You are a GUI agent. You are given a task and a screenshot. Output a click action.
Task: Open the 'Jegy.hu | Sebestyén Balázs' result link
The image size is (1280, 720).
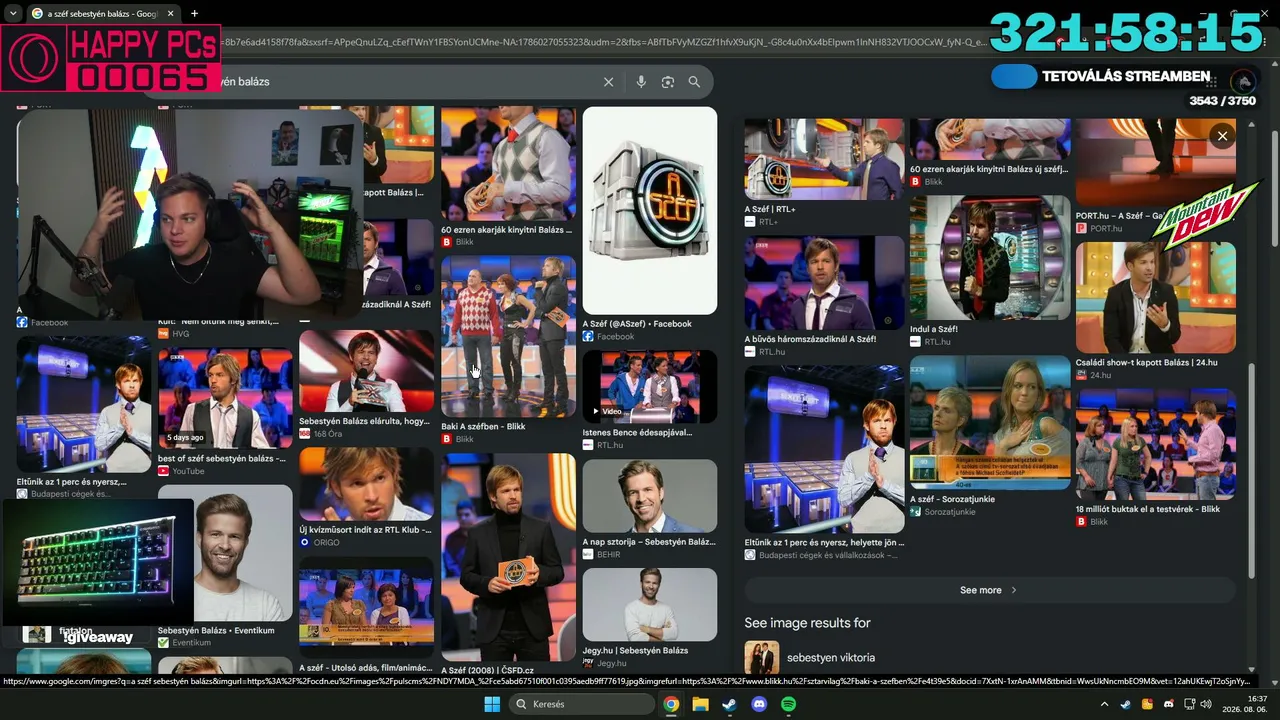point(635,650)
